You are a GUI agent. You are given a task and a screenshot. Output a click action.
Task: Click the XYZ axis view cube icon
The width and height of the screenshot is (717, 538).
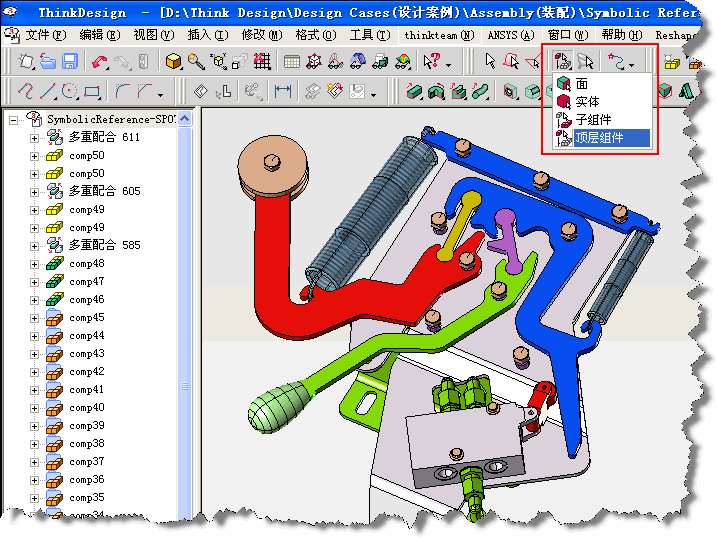coord(218,61)
